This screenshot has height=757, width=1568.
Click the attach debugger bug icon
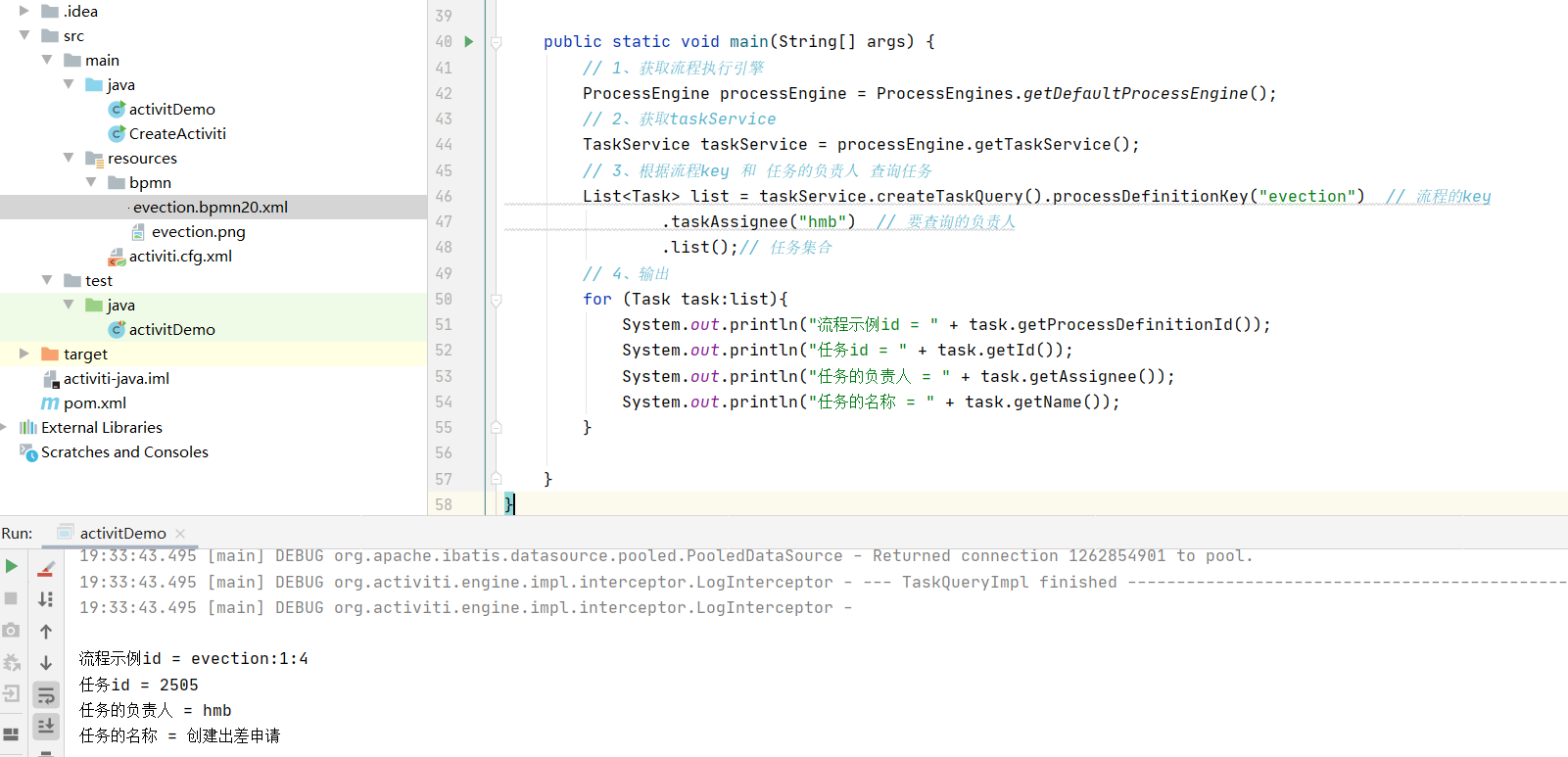point(12,663)
